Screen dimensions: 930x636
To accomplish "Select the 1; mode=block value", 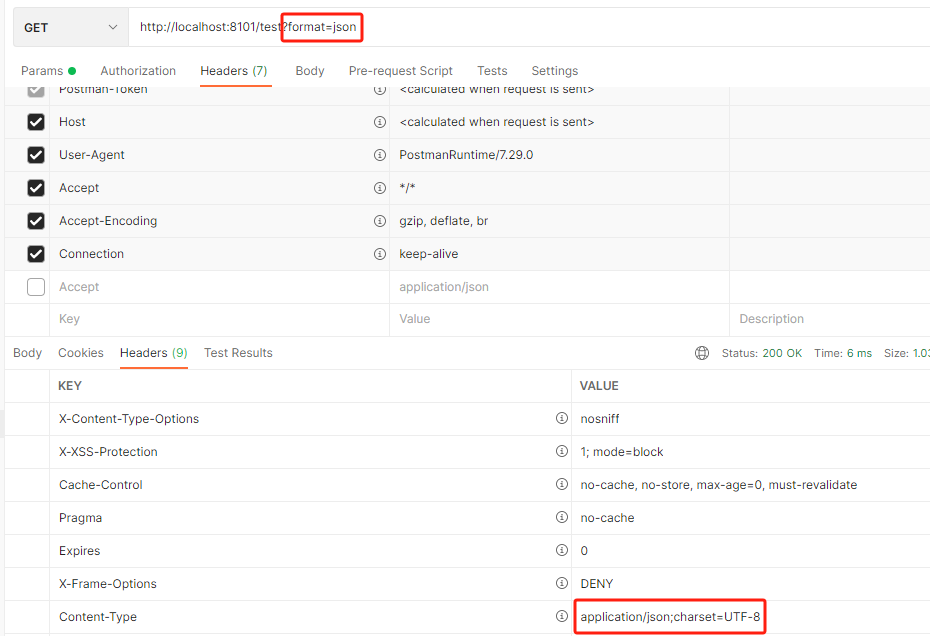I will [622, 452].
